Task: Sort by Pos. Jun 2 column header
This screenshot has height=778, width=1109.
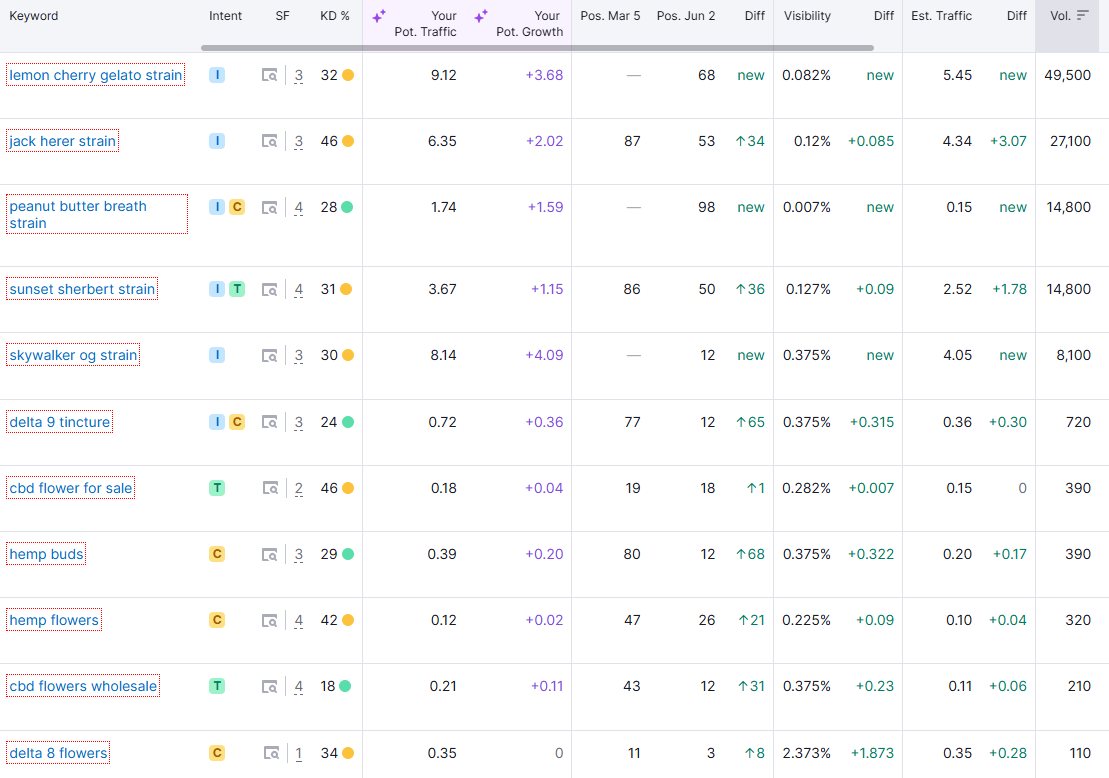Action: 686,16
